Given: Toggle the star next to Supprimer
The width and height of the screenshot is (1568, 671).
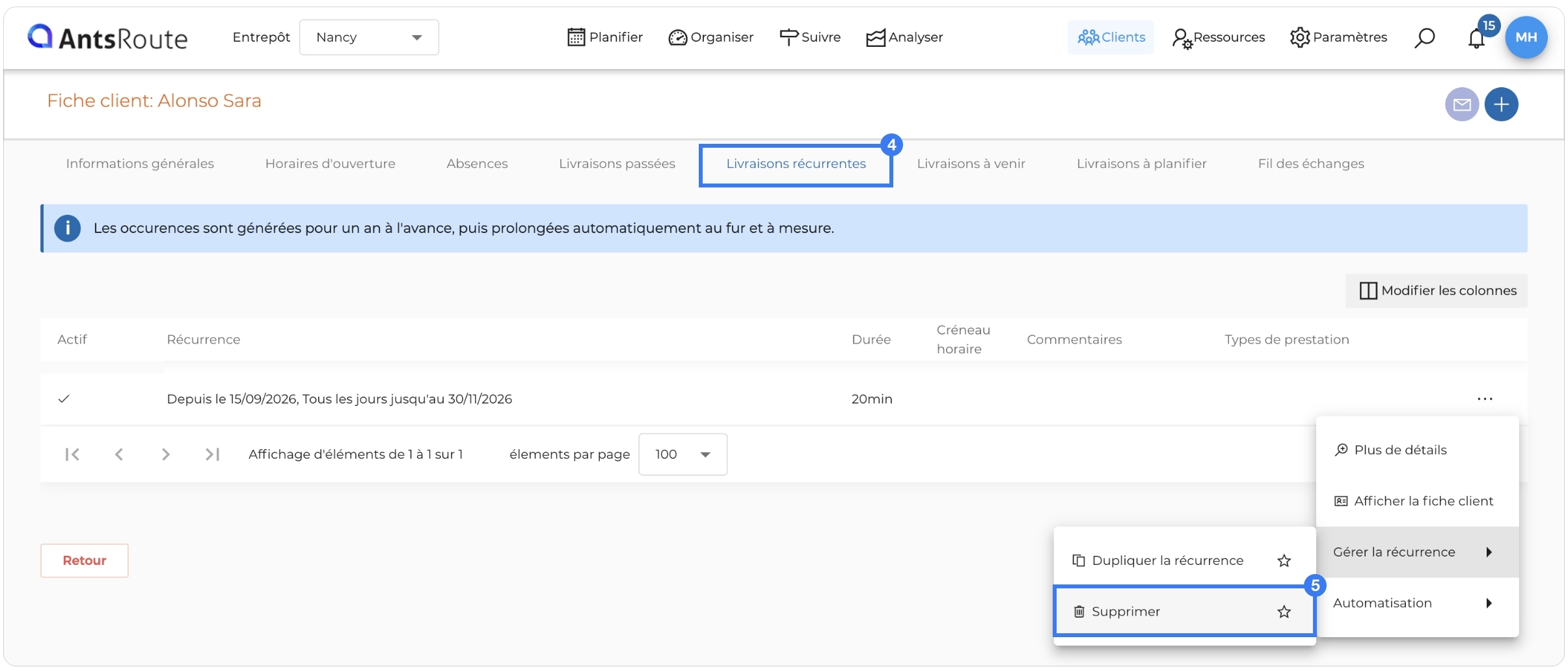Looking at the screenshot, I should [1284, 611].
